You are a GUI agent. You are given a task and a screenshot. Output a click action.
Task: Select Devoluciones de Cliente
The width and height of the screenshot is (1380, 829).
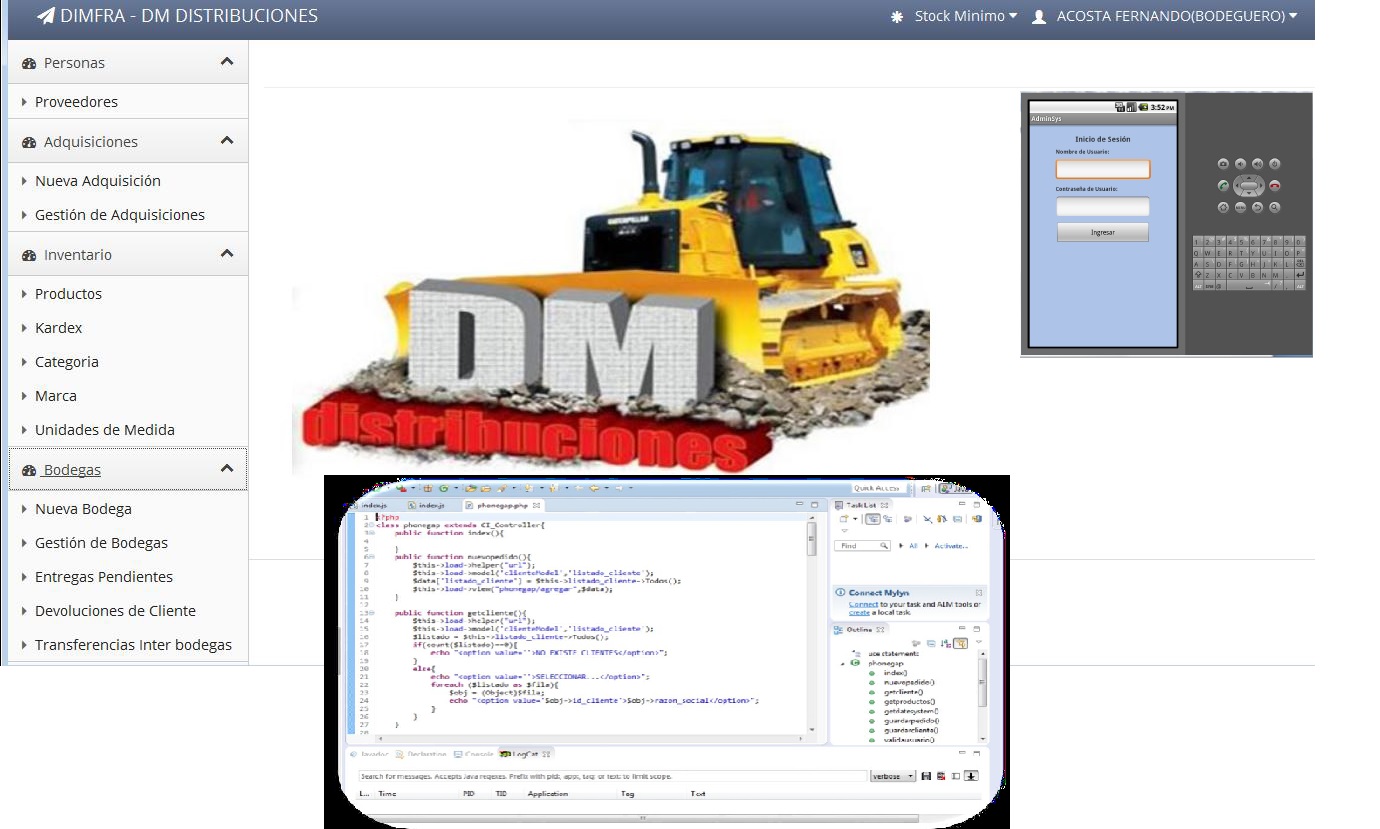(x=115, y=611)
